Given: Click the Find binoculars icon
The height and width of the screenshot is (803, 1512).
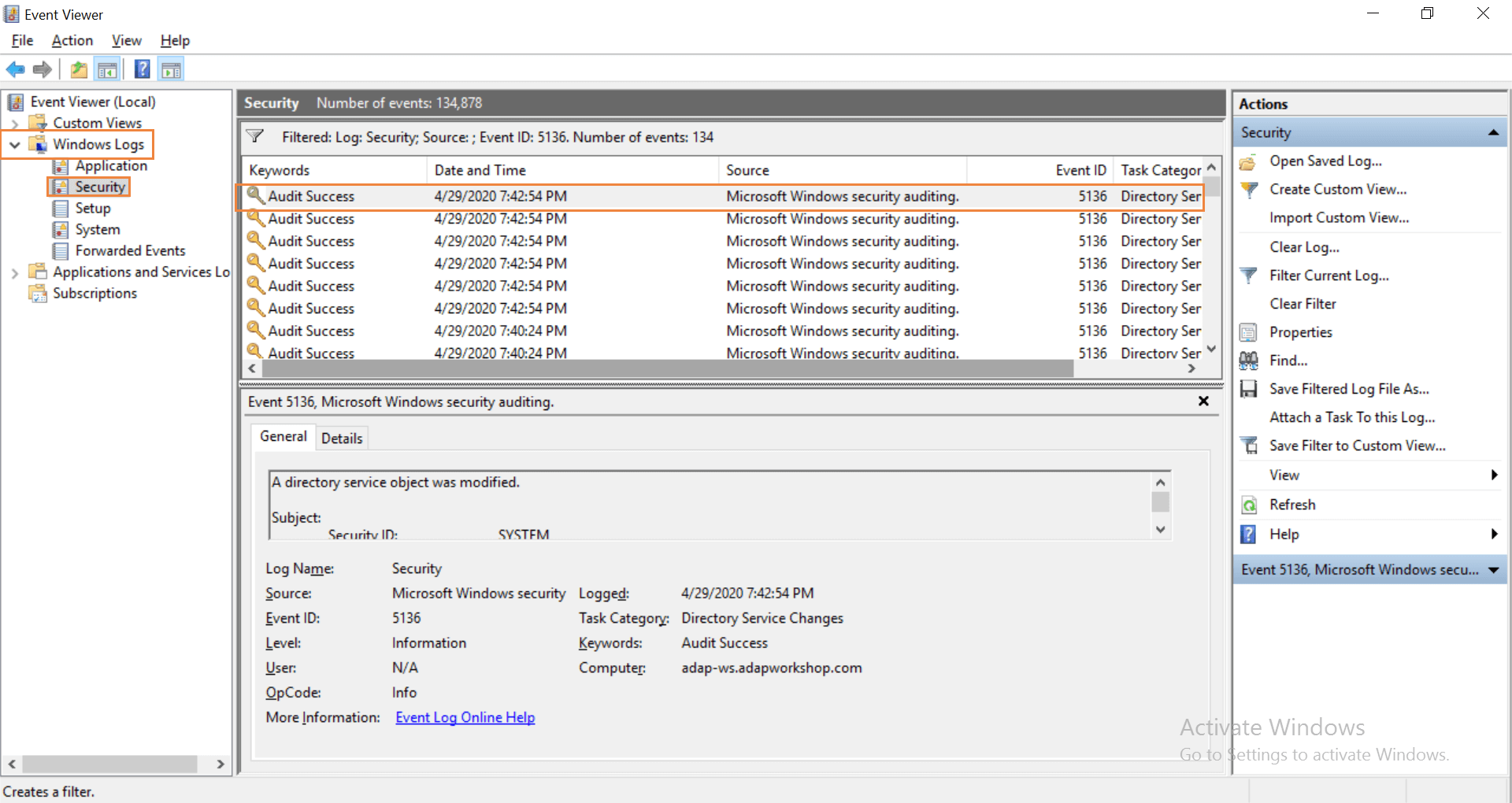Looking at the screenshot, I should (x=1248, y=361).
